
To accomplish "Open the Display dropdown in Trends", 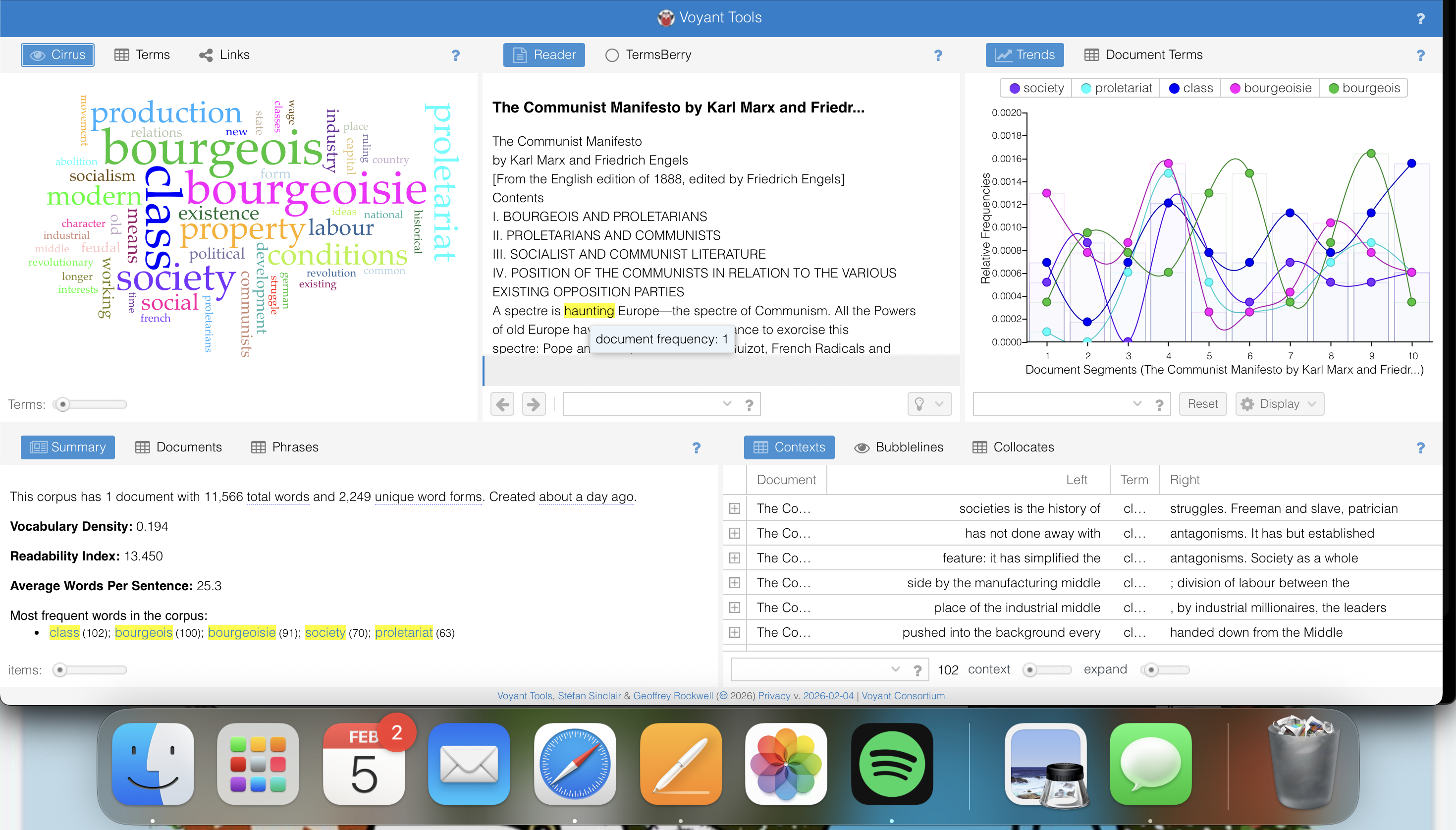I will (x=1279, y=404).
